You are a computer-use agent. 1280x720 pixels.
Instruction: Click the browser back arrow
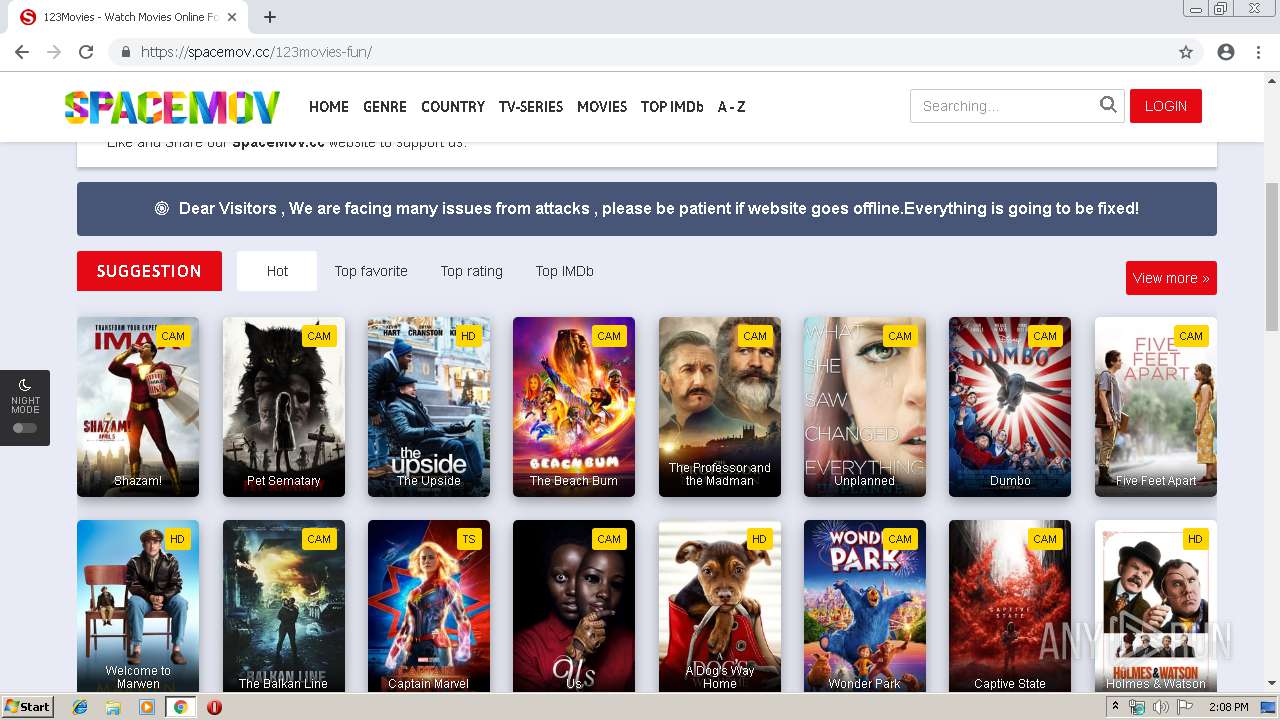tap(22, 52)
